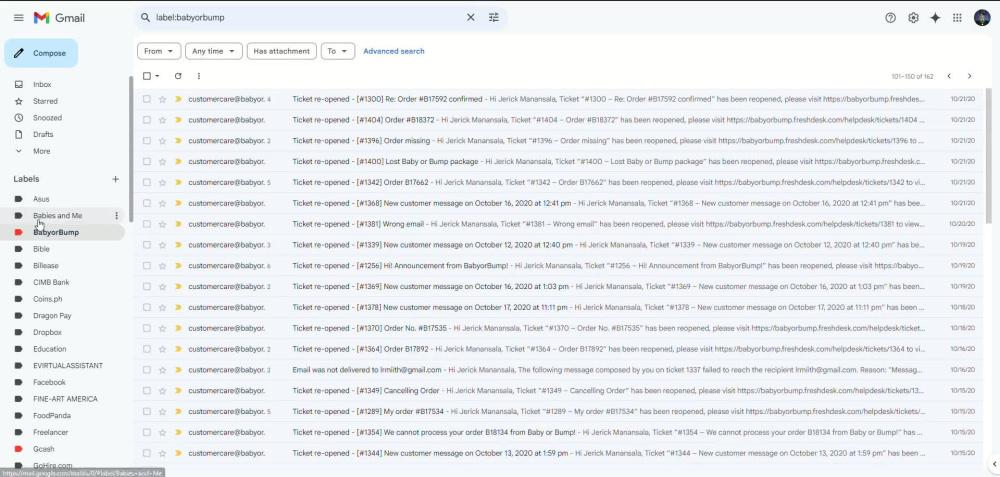
Task: Open the Advanced search link
Action: tap(393, 51)
